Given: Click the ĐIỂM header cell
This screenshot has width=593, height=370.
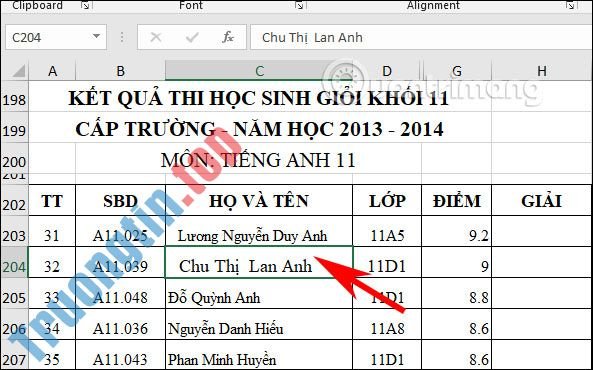Looking at the screenshot, I should point(456,201).
